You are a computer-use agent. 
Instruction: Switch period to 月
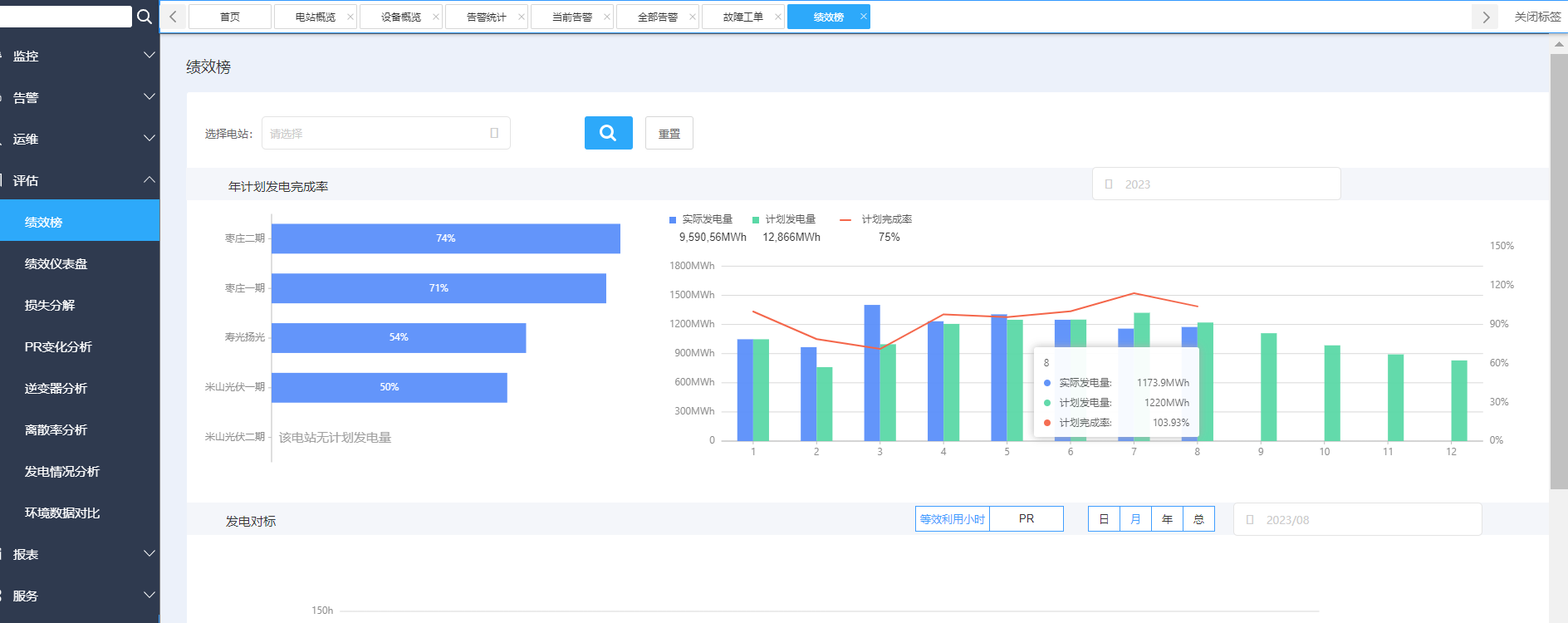[x=1135, y=519]
